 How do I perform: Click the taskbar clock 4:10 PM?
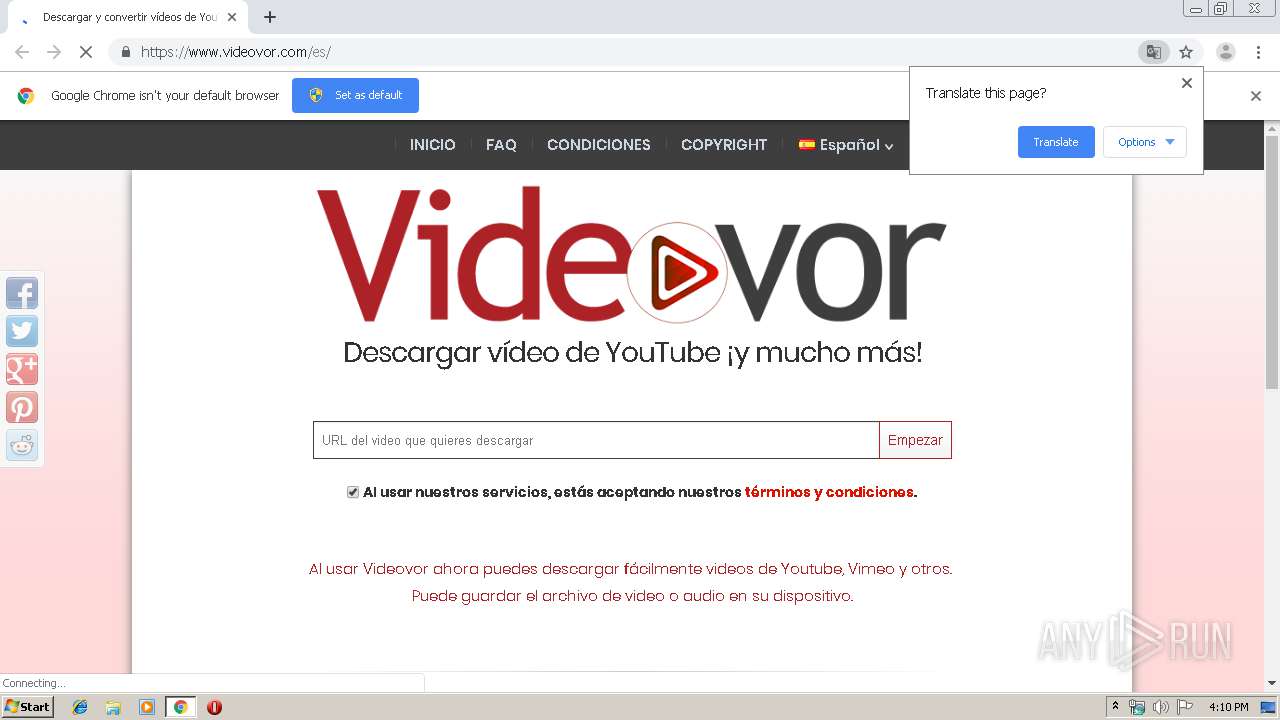pyautogui.click(x=1228, y=707)
